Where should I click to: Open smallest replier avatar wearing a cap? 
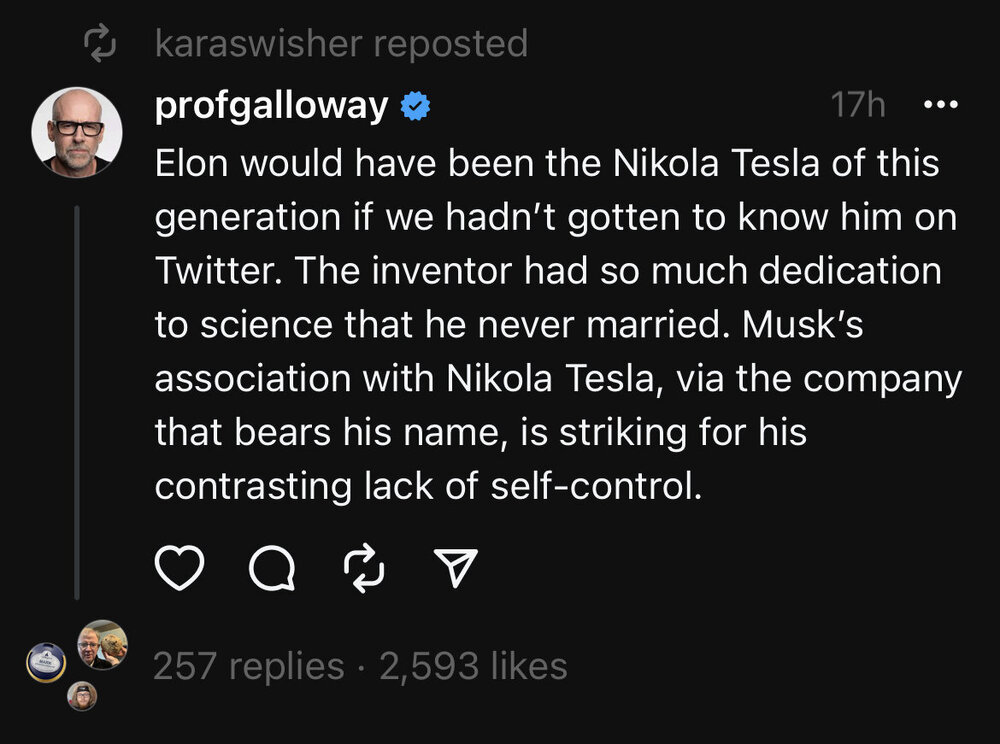pyautogui.click(x=81, y=696)
